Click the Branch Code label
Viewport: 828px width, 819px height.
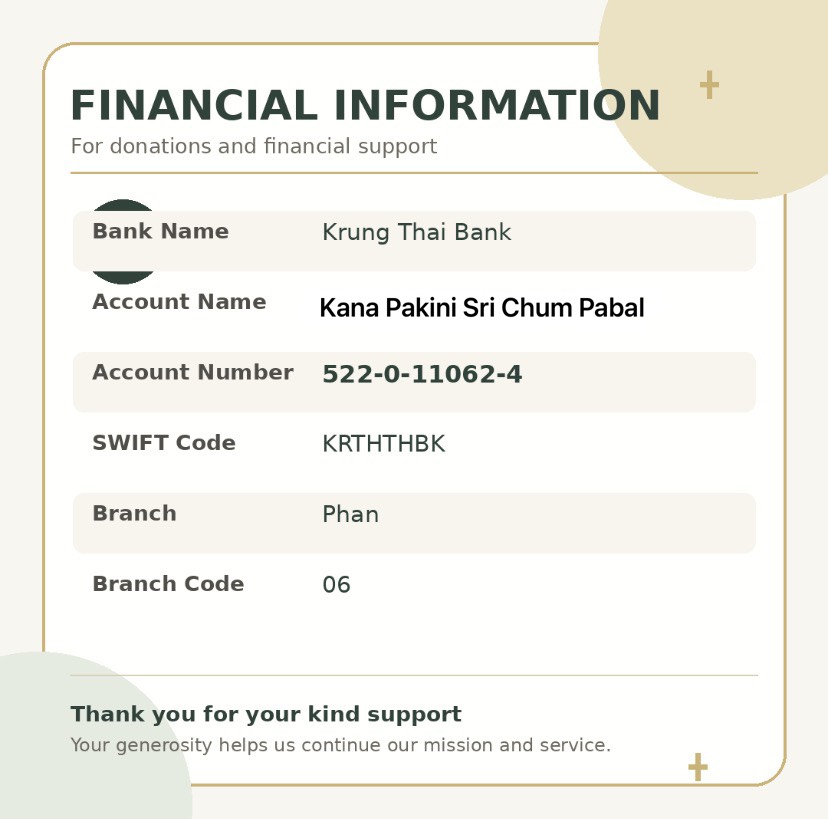(168, 583)
